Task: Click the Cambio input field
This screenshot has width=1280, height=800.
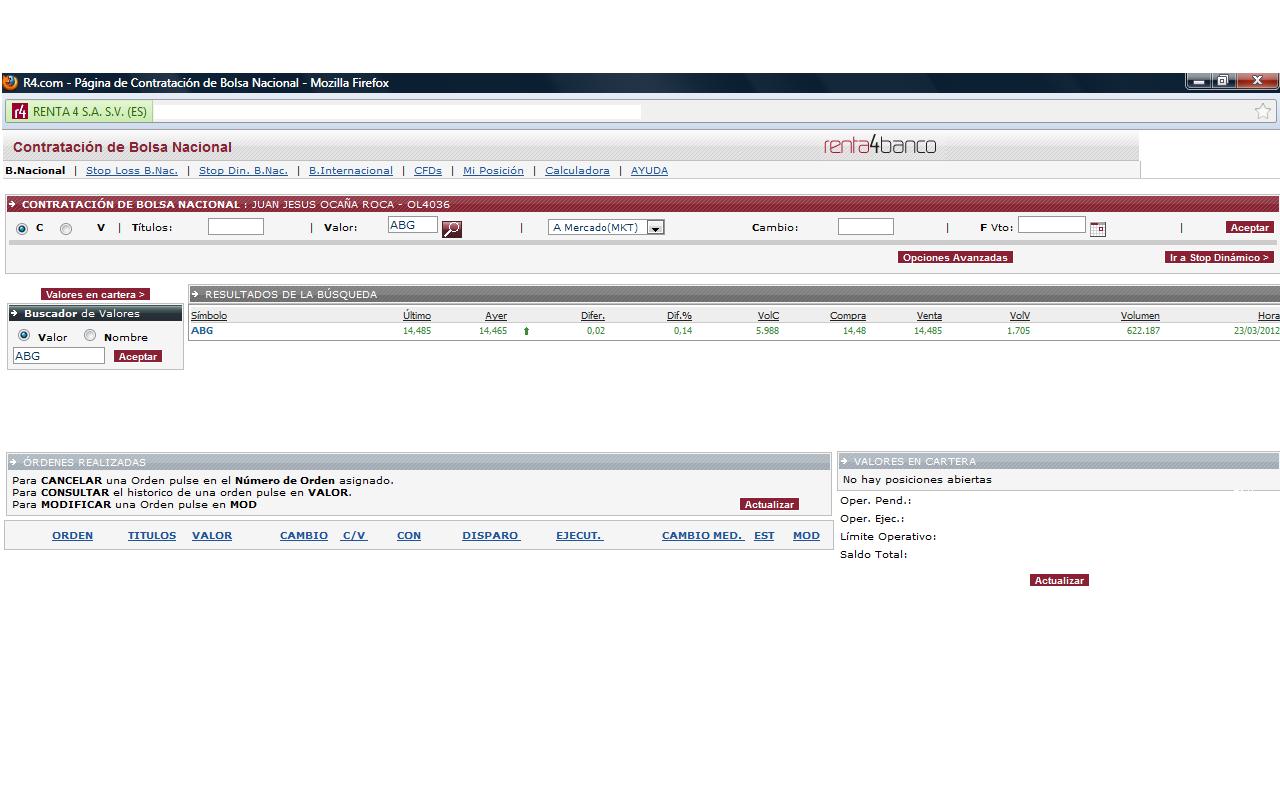Action: 866,227
